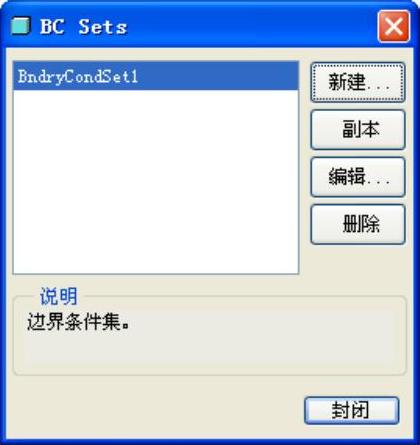The height and width of the screenshot is (445, 420).
Task: Click highlighted row right of BndryCondSet1 text
Action: (218, 76)
